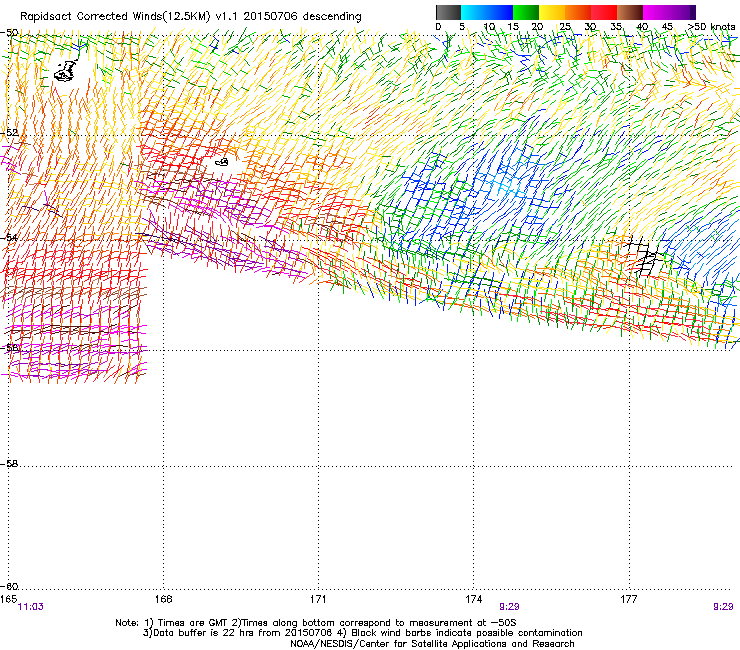Viewport: 740px width, 650px height.
Task: Choose the magenta-purple 40–50 knots legend segment
Action: point(669,12)
